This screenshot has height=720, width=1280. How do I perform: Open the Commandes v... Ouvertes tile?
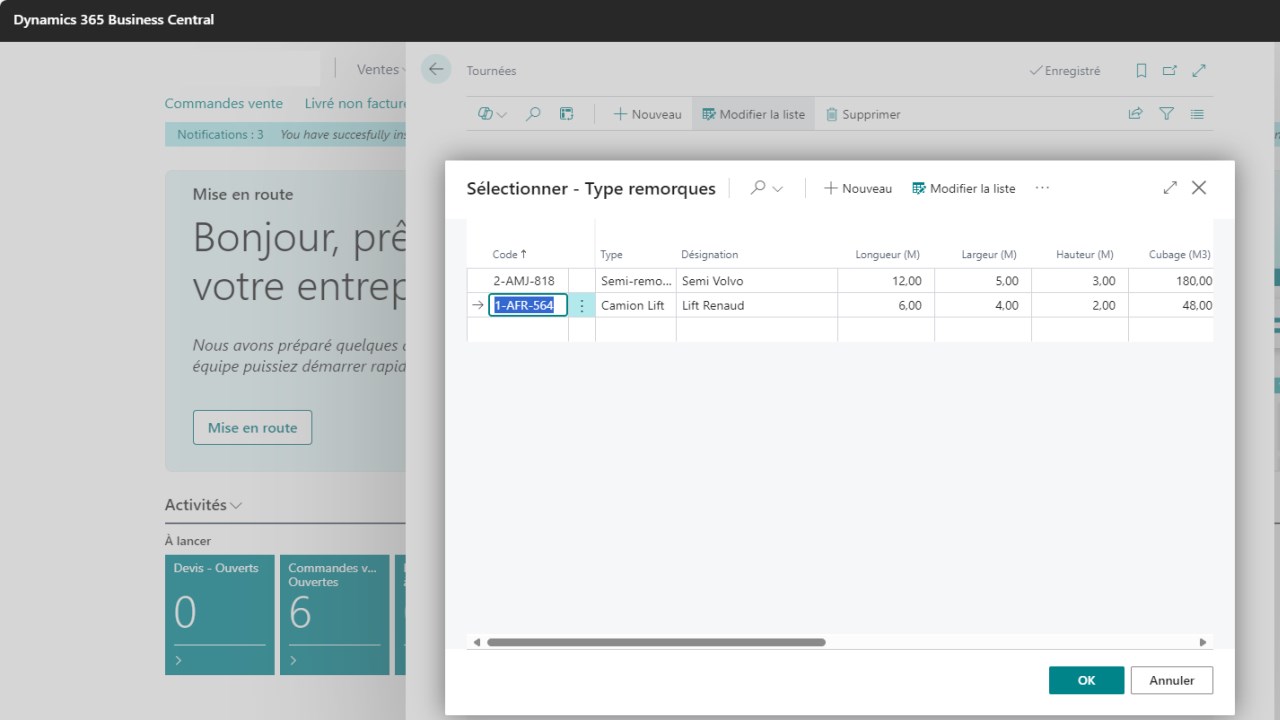335,614
